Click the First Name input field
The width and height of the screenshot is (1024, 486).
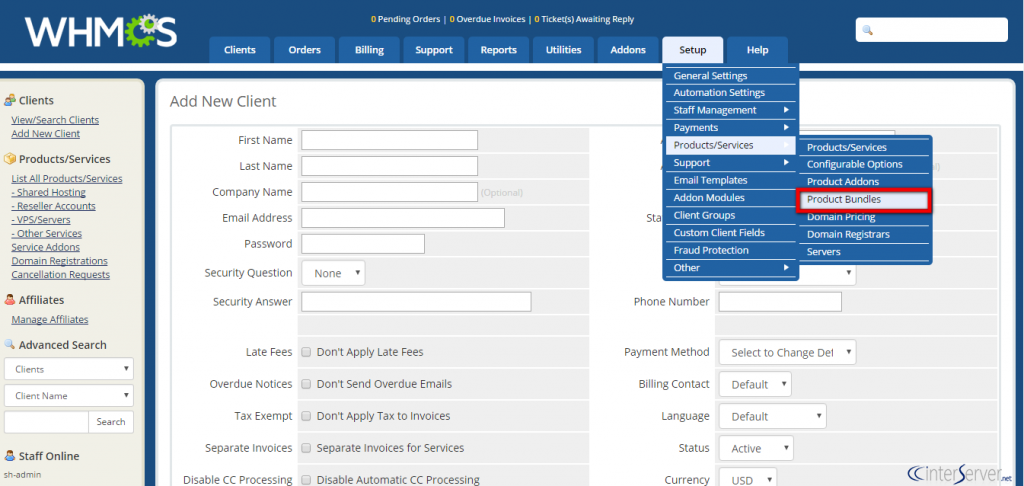(x=390, y=140)
